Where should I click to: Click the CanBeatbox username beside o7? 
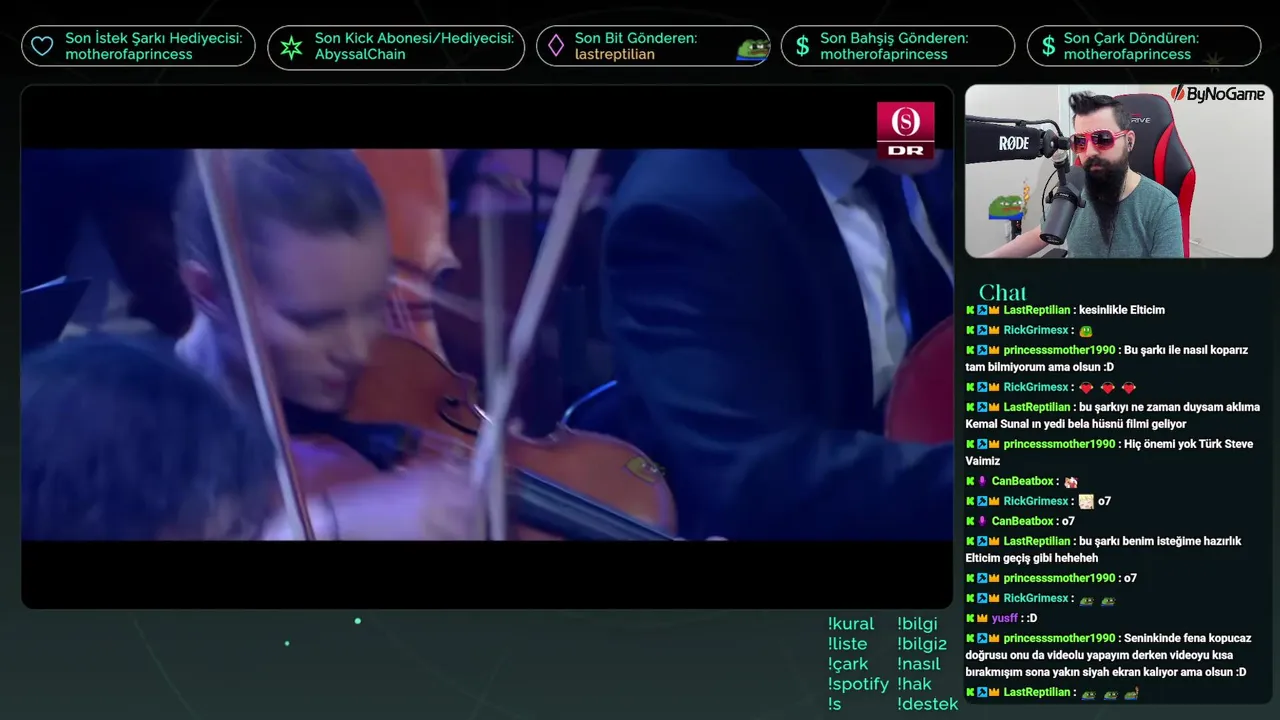click(x=1023, y=521)
